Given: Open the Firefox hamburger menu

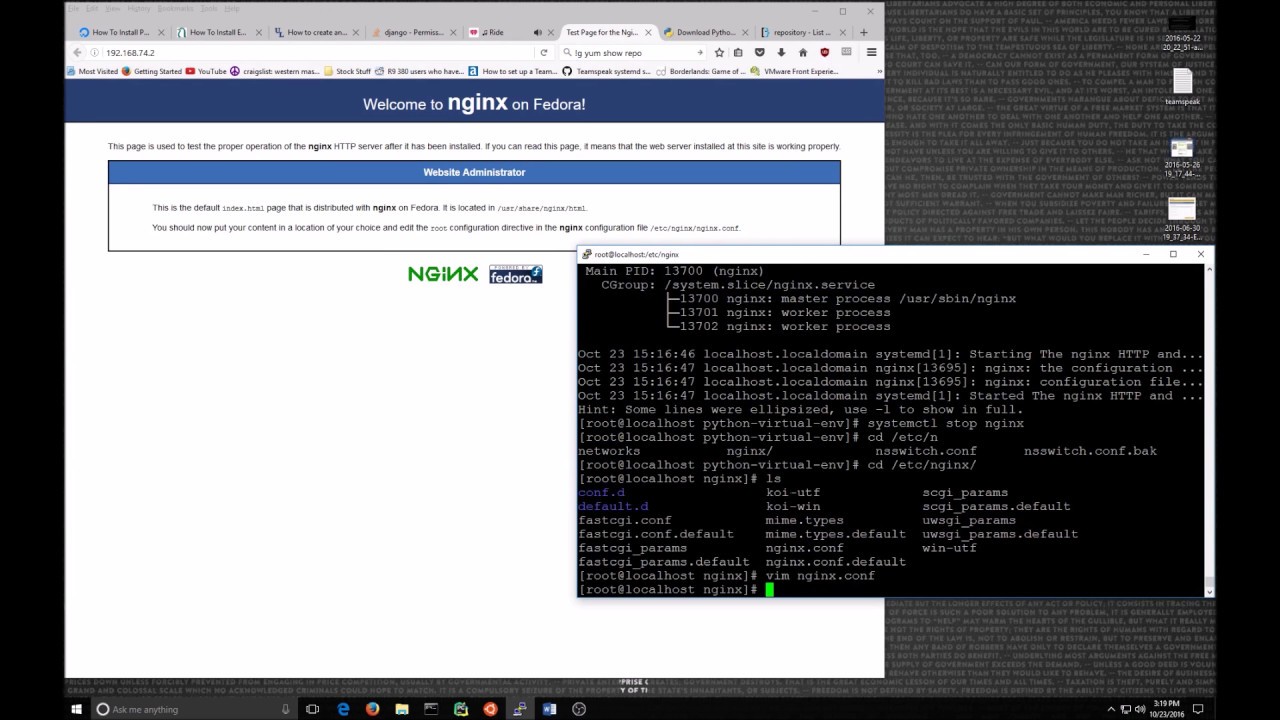Looking at the screenshot, I should click(x=871, y=52).
